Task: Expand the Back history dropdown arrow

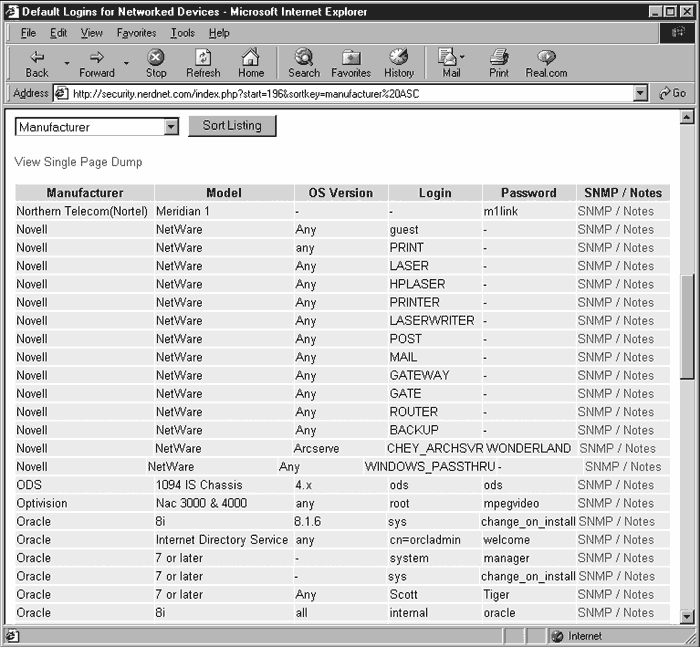Action: point(67,63)
